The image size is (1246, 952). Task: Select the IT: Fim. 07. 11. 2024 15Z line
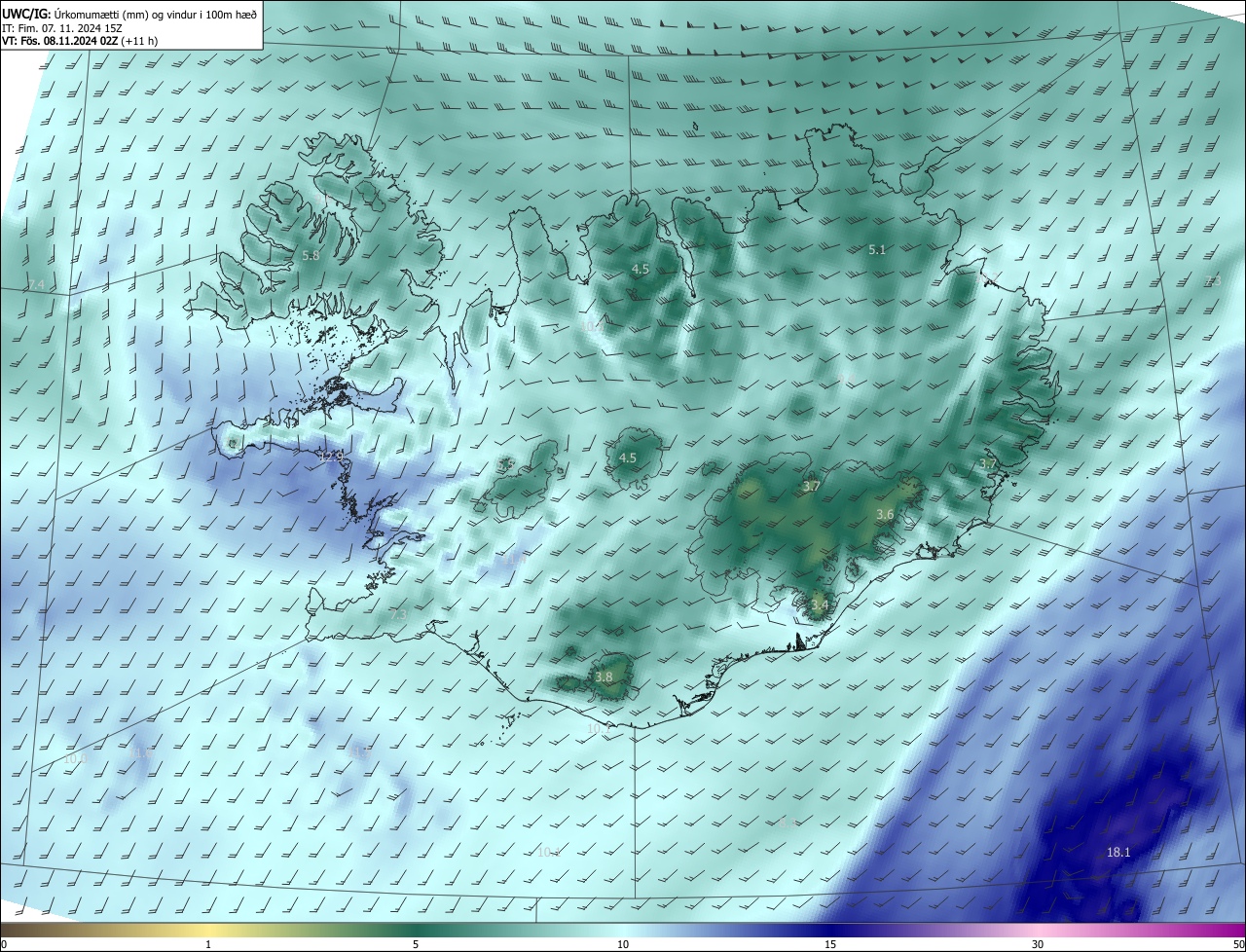pyautogui.click(x=61, y=27)
